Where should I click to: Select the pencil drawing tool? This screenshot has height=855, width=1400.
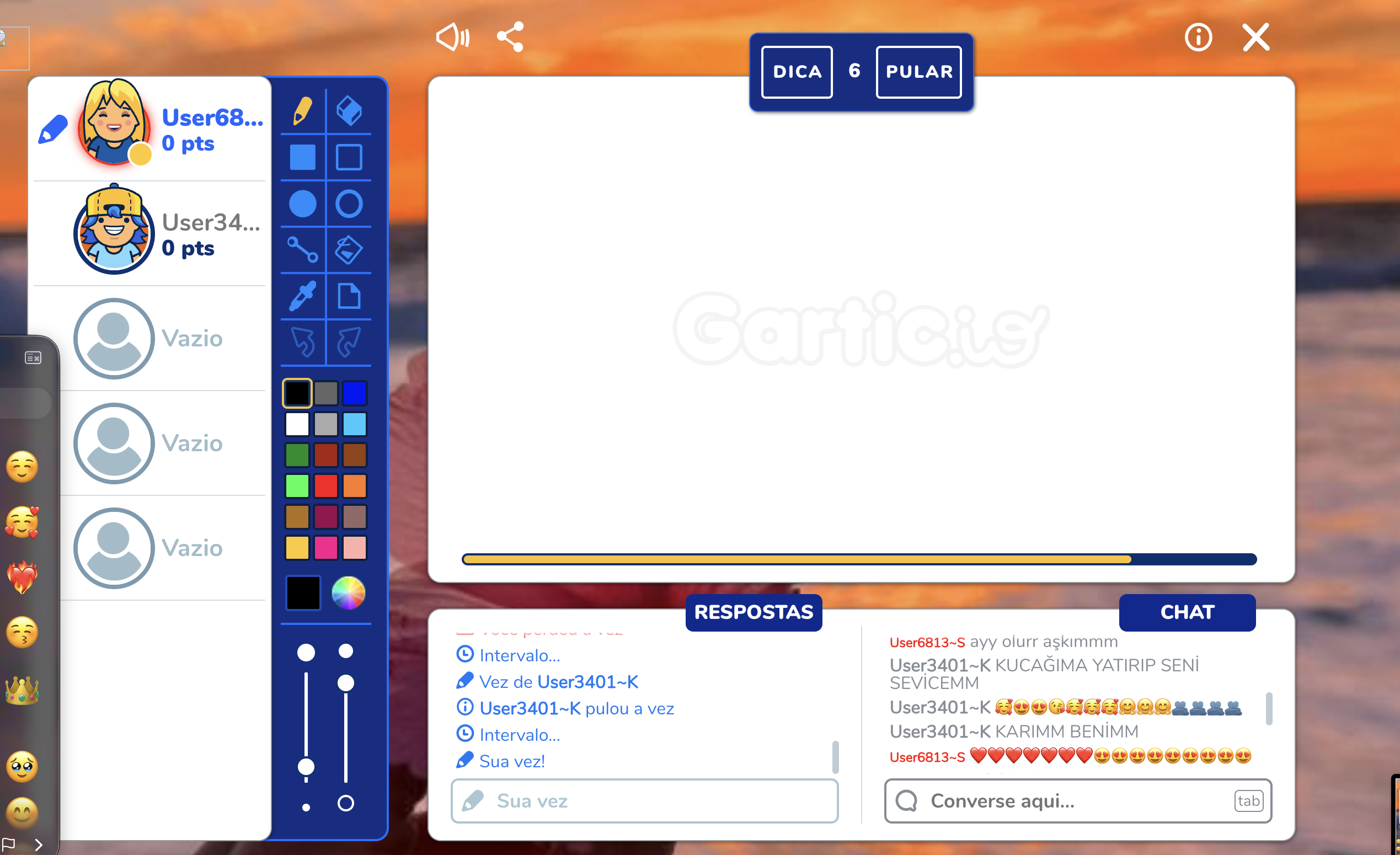point(303,111)
